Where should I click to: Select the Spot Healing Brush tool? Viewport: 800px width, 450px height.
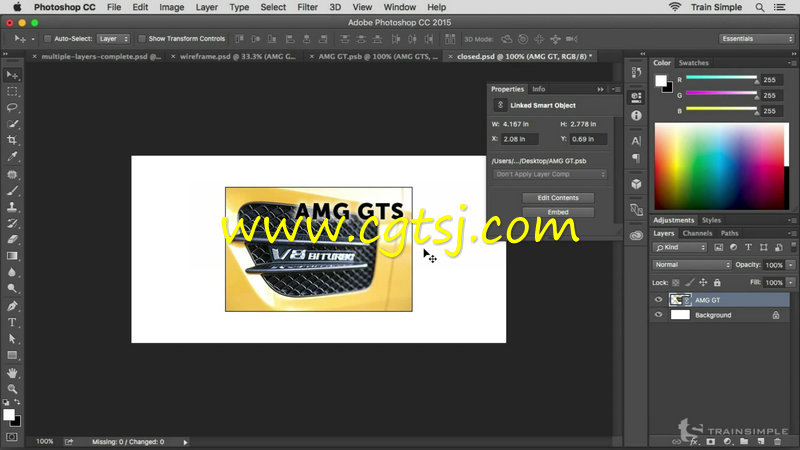[12, 174]
